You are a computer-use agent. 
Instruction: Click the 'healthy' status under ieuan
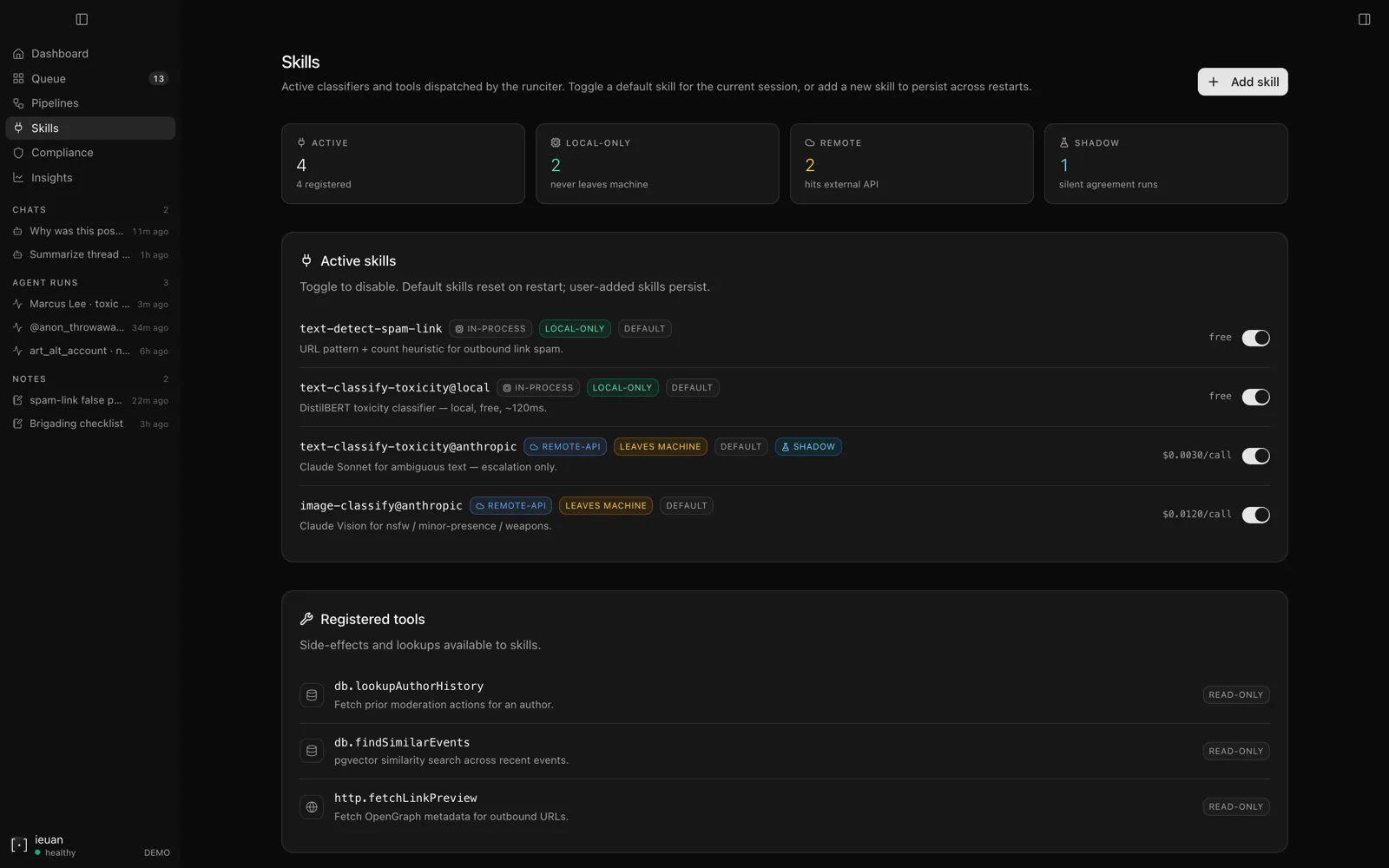coord(61,853)
